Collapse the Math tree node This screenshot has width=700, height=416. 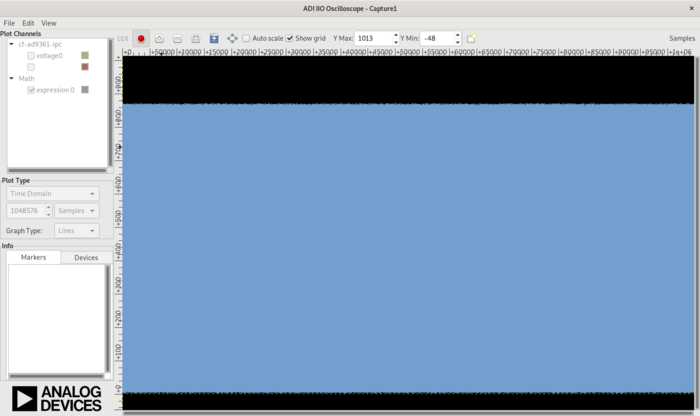pyautogui.click(x=12, y=78)
